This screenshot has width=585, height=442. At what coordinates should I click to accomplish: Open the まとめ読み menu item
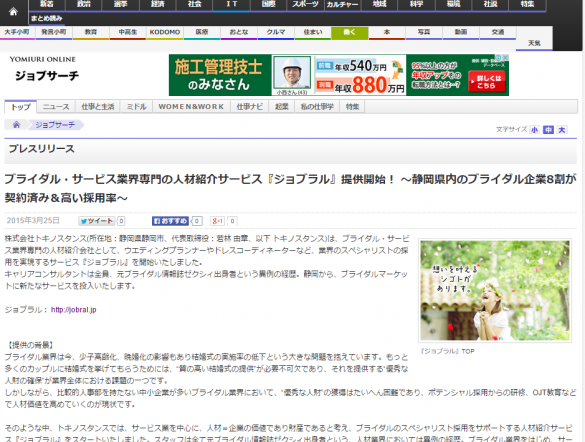(x=47, y=18)
